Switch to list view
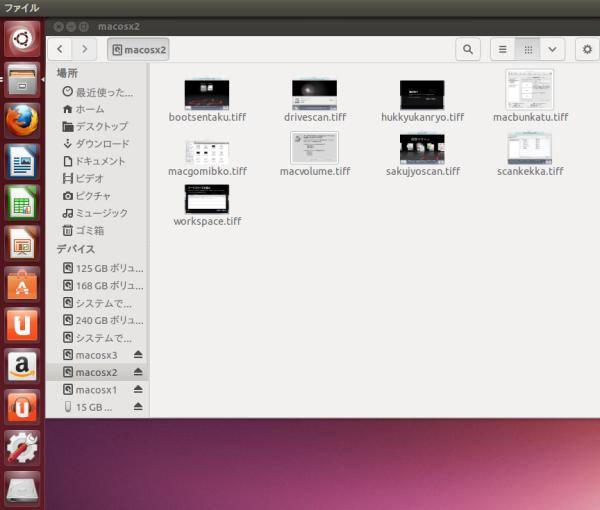Image resolution: width=600 pixels, height=510 pixels. 502,48
